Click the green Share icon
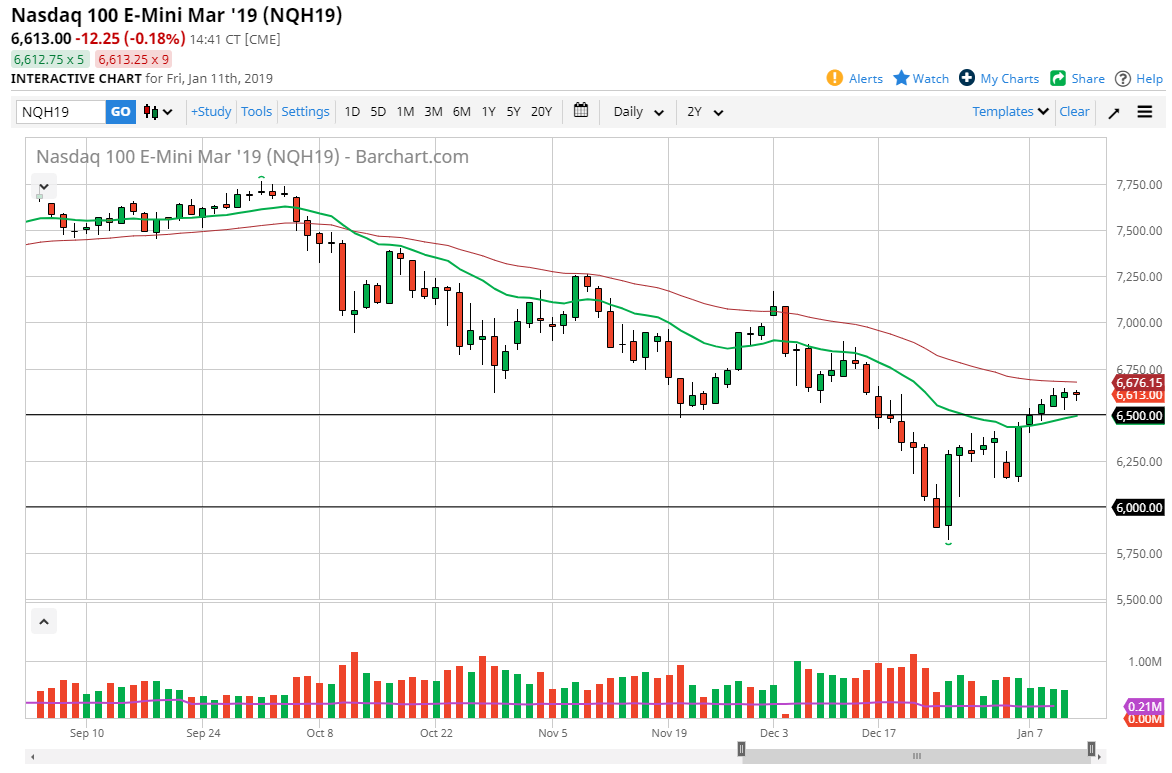Viewport: 1172px width, 773px height. 1059,78
